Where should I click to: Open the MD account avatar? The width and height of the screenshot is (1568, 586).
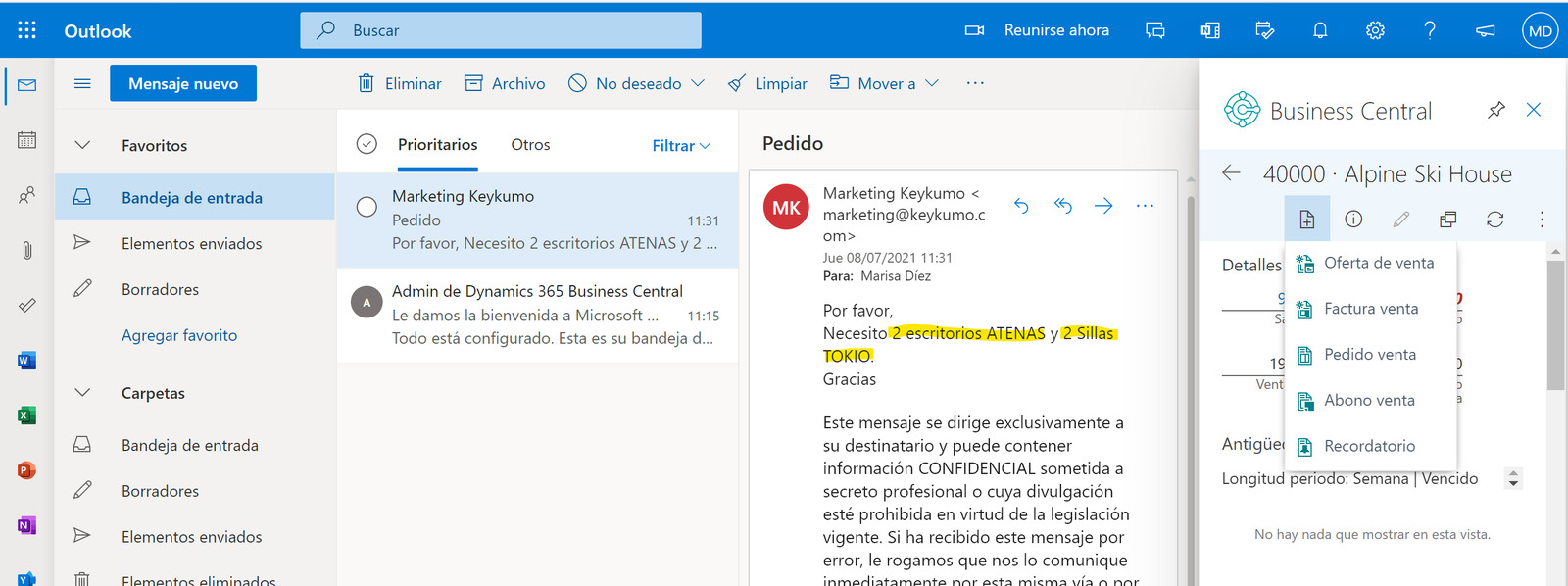pyautogui.click(x=1540, y=30)
